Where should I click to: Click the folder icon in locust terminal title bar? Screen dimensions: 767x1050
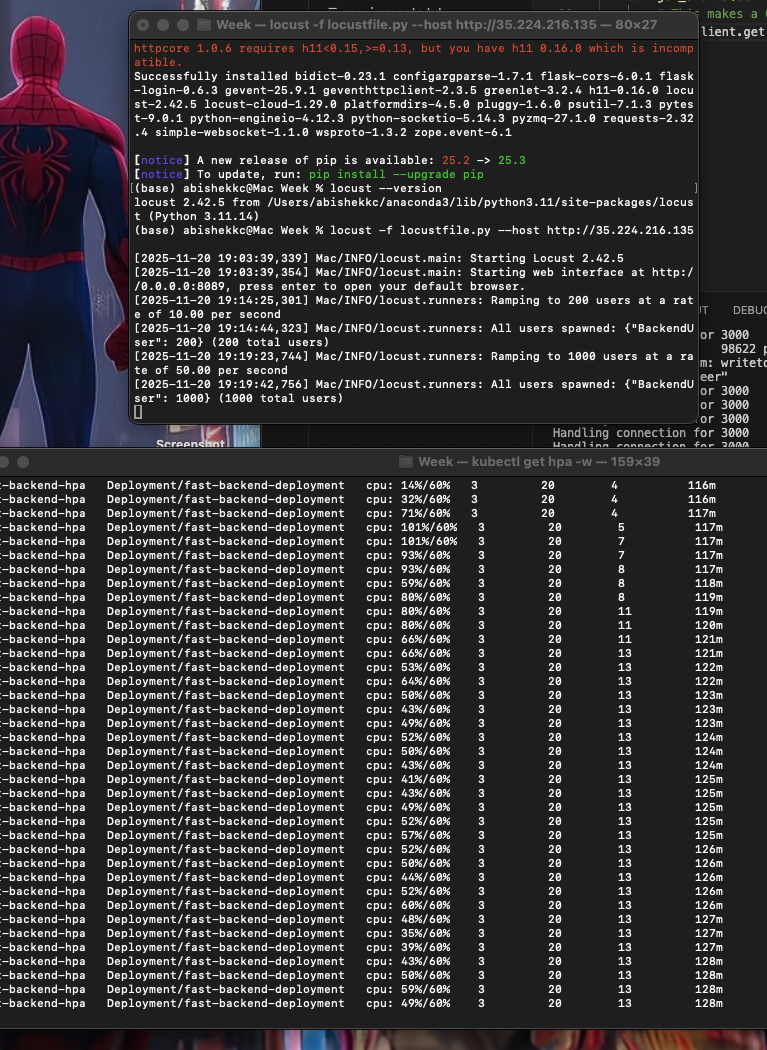tap(204, 25)
